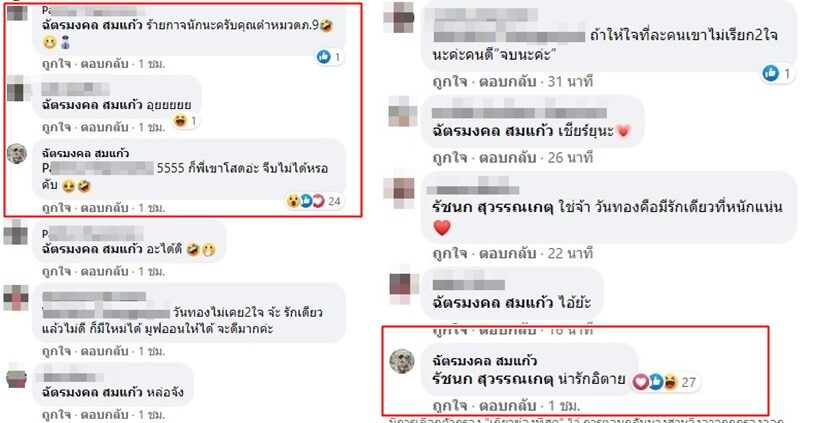This screenshot has height=423, width=815.
Task: Open ฉัตรมงคล สมแก้ว avatar on the 5555 comment
Action: (17, 153)
